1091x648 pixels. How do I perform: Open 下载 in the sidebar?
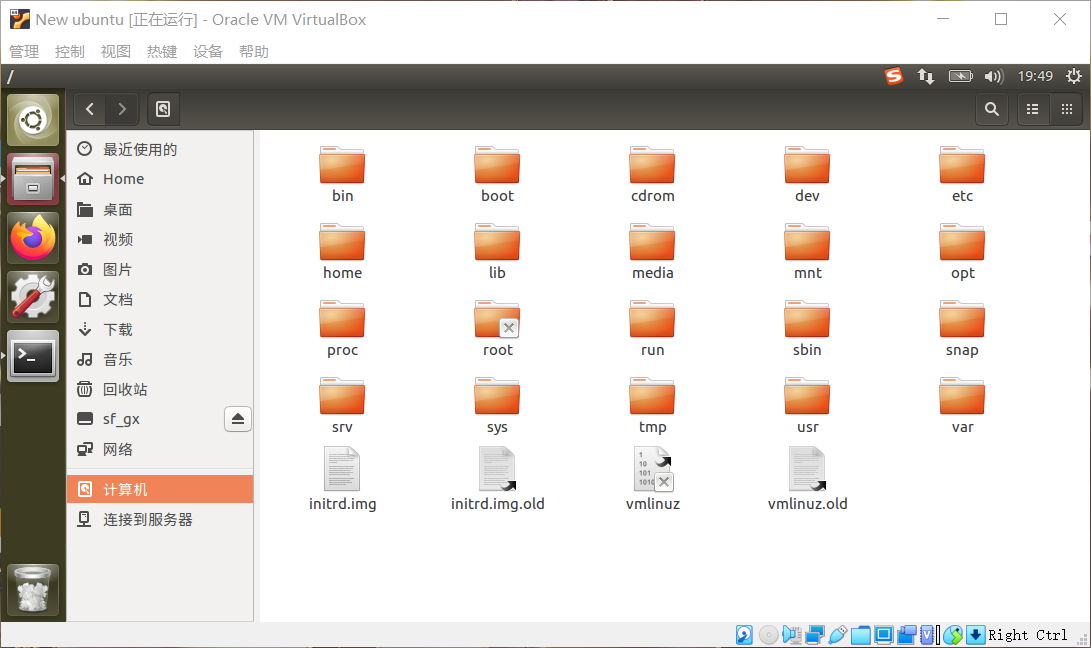coord(160,329)
